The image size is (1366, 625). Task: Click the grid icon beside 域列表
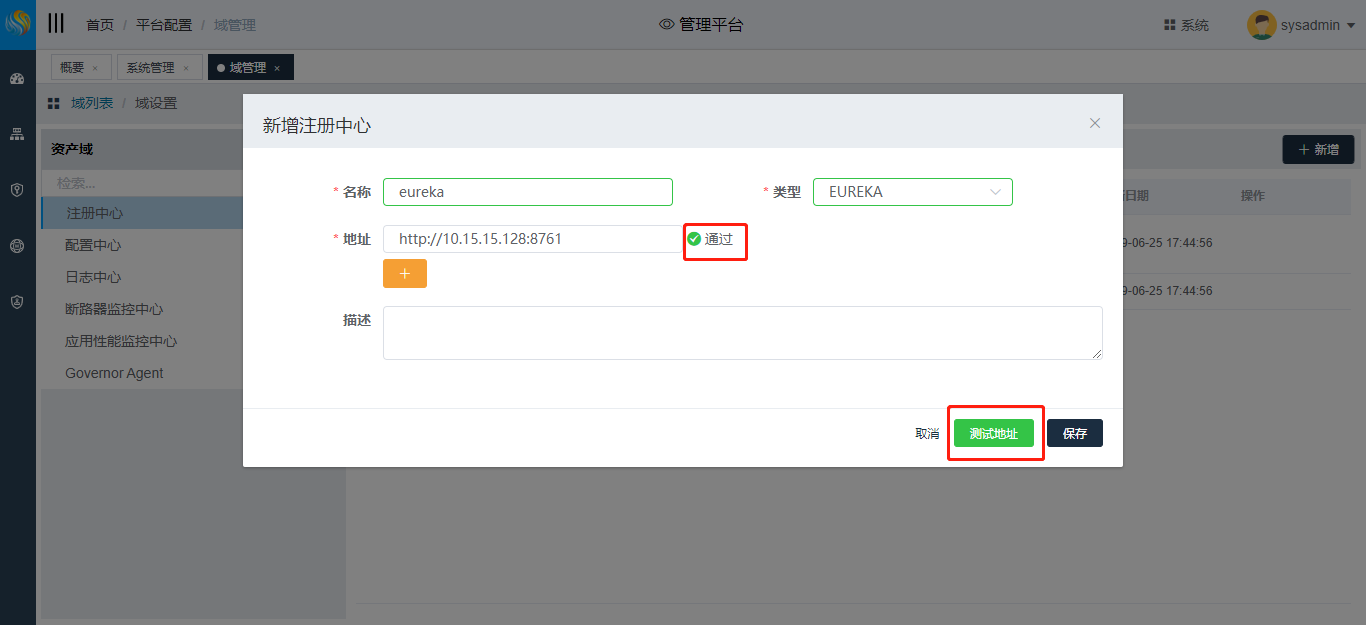54,104
